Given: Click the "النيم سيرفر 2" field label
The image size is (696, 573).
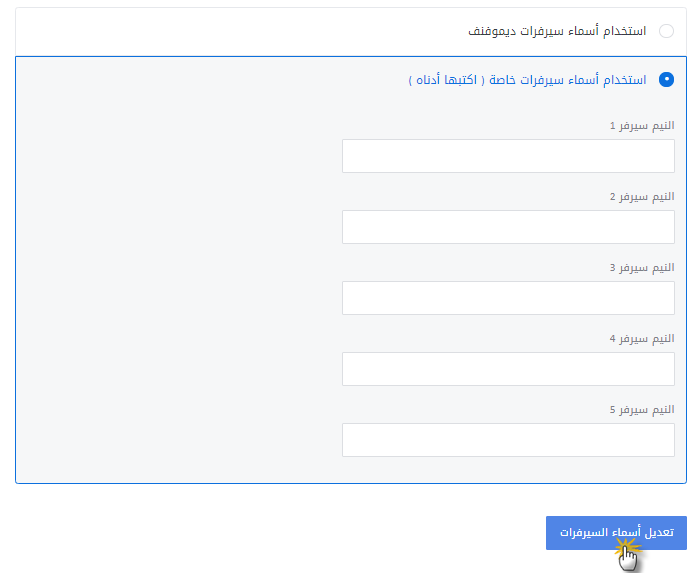Looking at the screenshot, I should 642,197.
